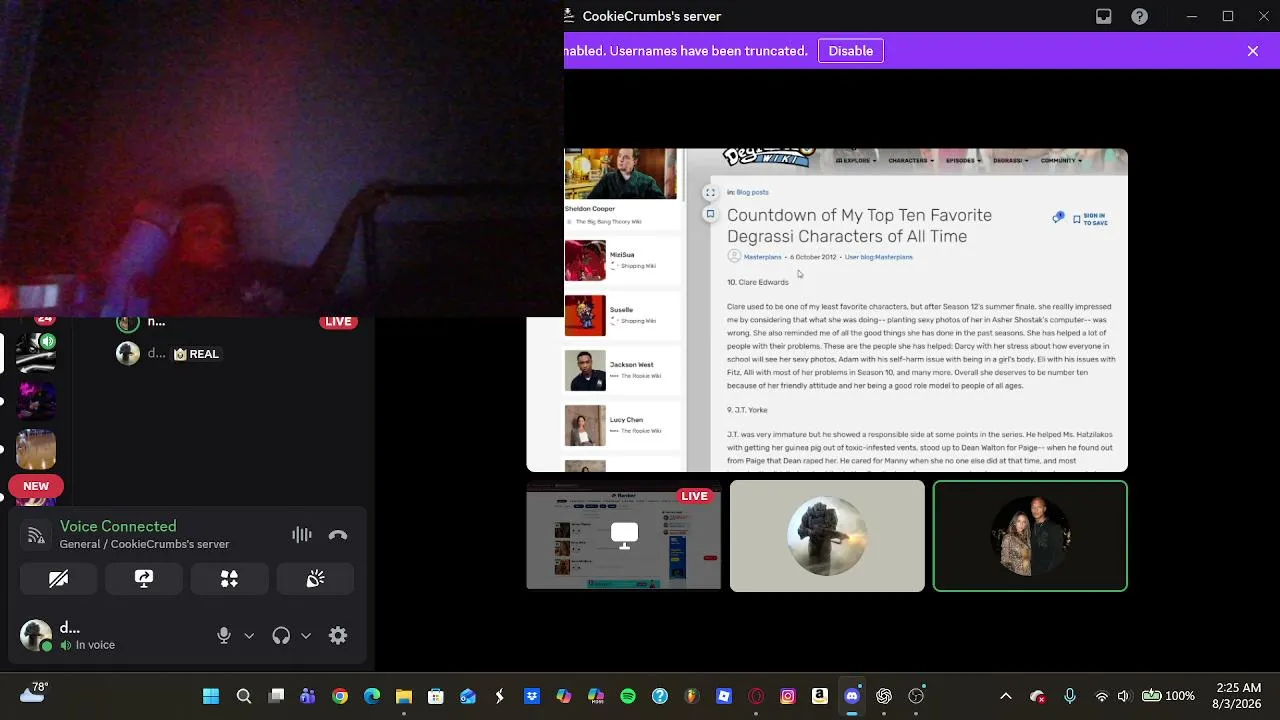This screenshot has height=720, width=1280.
Task: Open the comments bubble icon on wiki
Action: coord(1058,217)
